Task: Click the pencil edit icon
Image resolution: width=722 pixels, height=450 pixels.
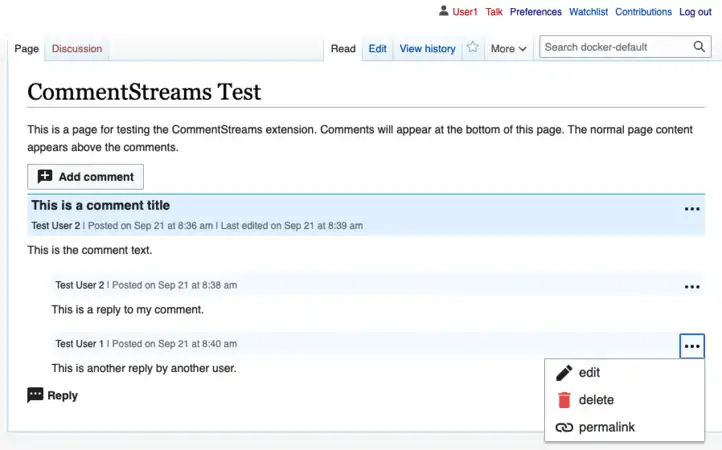Action: (x=564, y=373)
